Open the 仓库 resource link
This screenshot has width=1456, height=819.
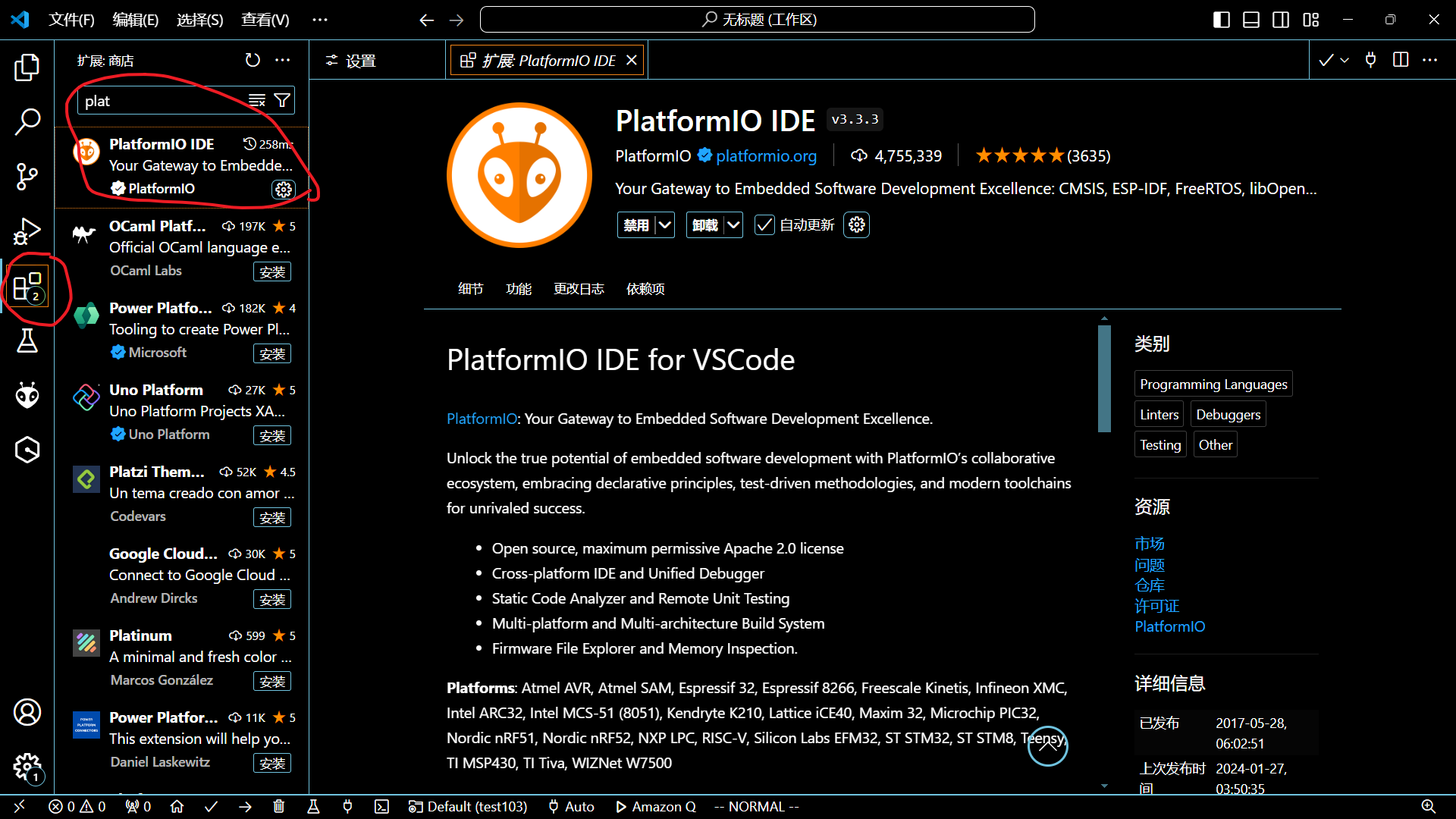coord(1149,585)
